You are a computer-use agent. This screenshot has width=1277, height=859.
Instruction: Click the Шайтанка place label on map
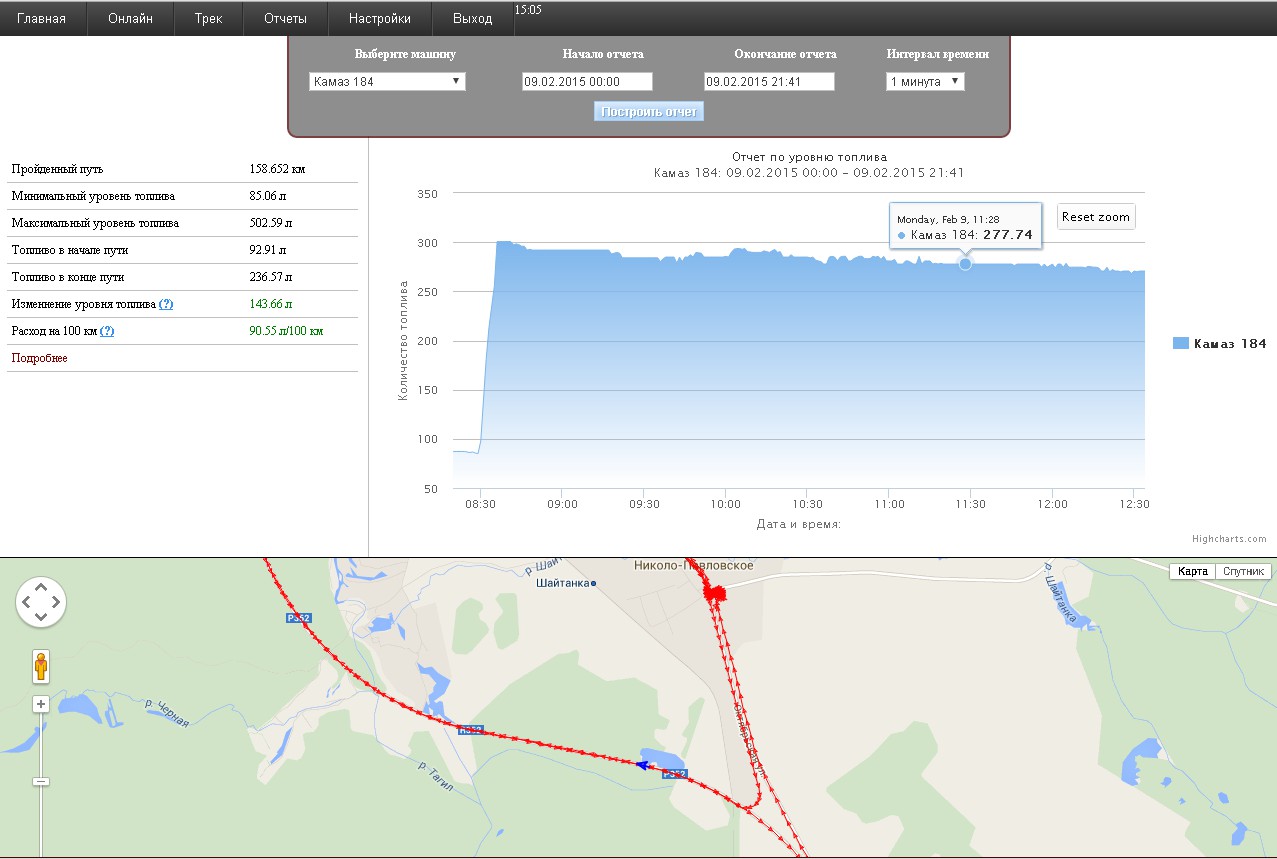(x=564, y=583)
